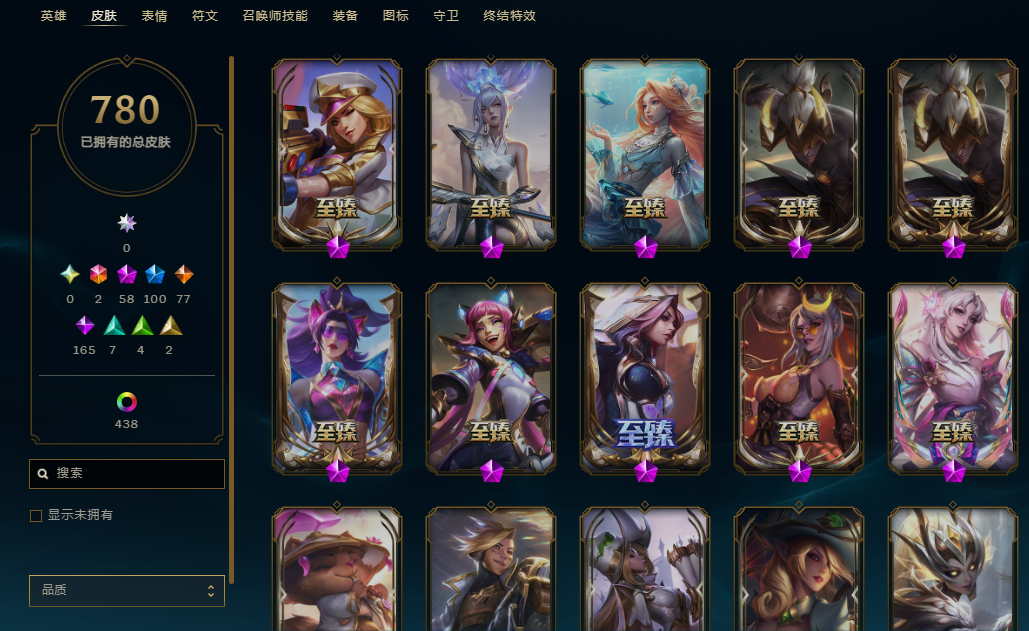Select the purple diamond gem icon showing 165
This screenshot has height=631, width=1029.
point(85,325)
